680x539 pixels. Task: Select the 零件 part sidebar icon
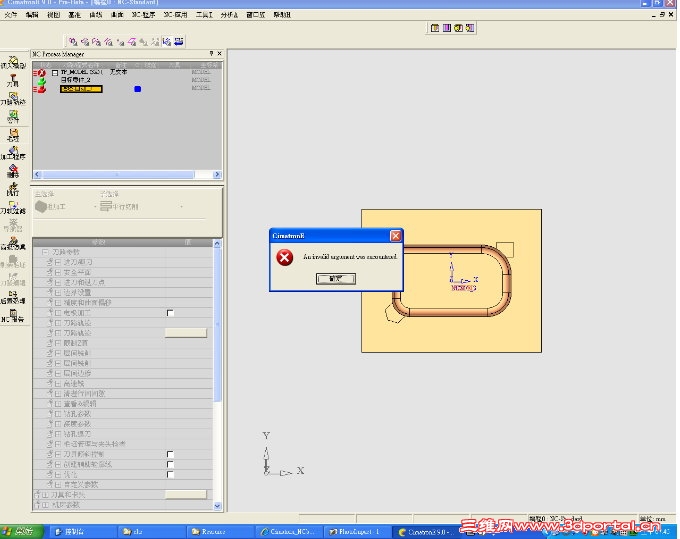click(x=13, y=116)
